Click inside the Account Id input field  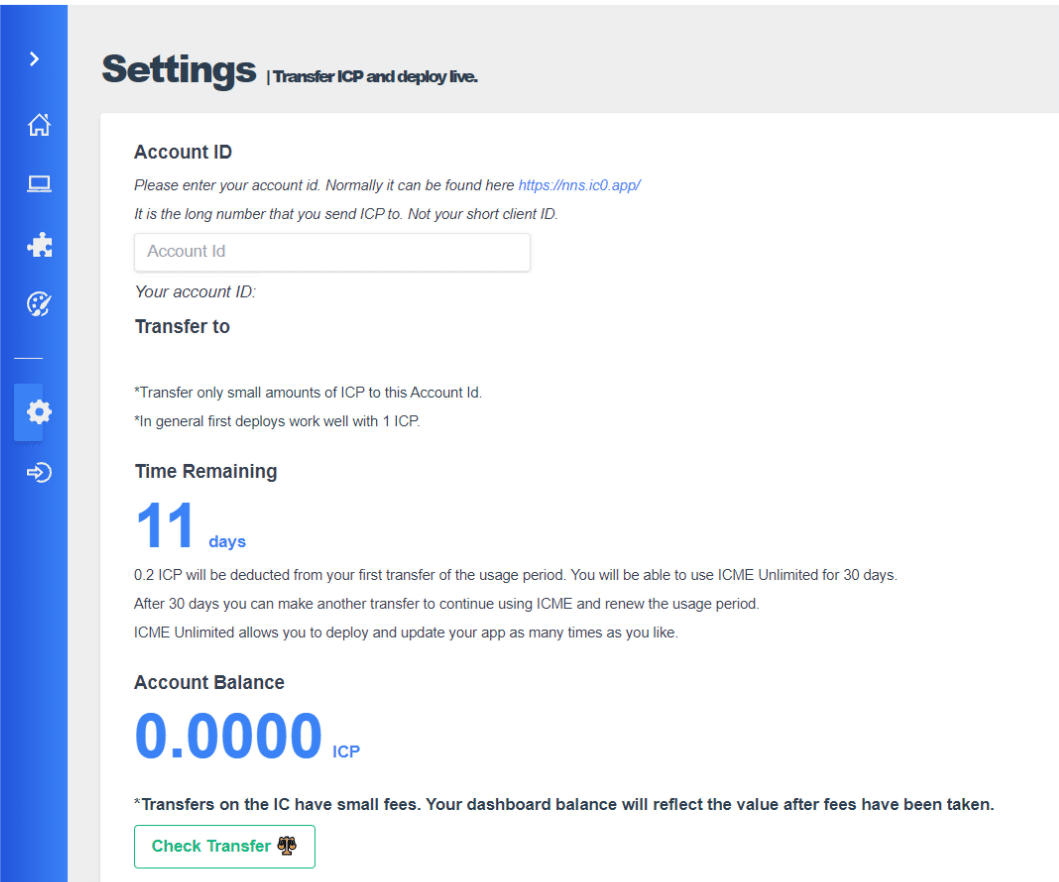[x=331, y=252]
